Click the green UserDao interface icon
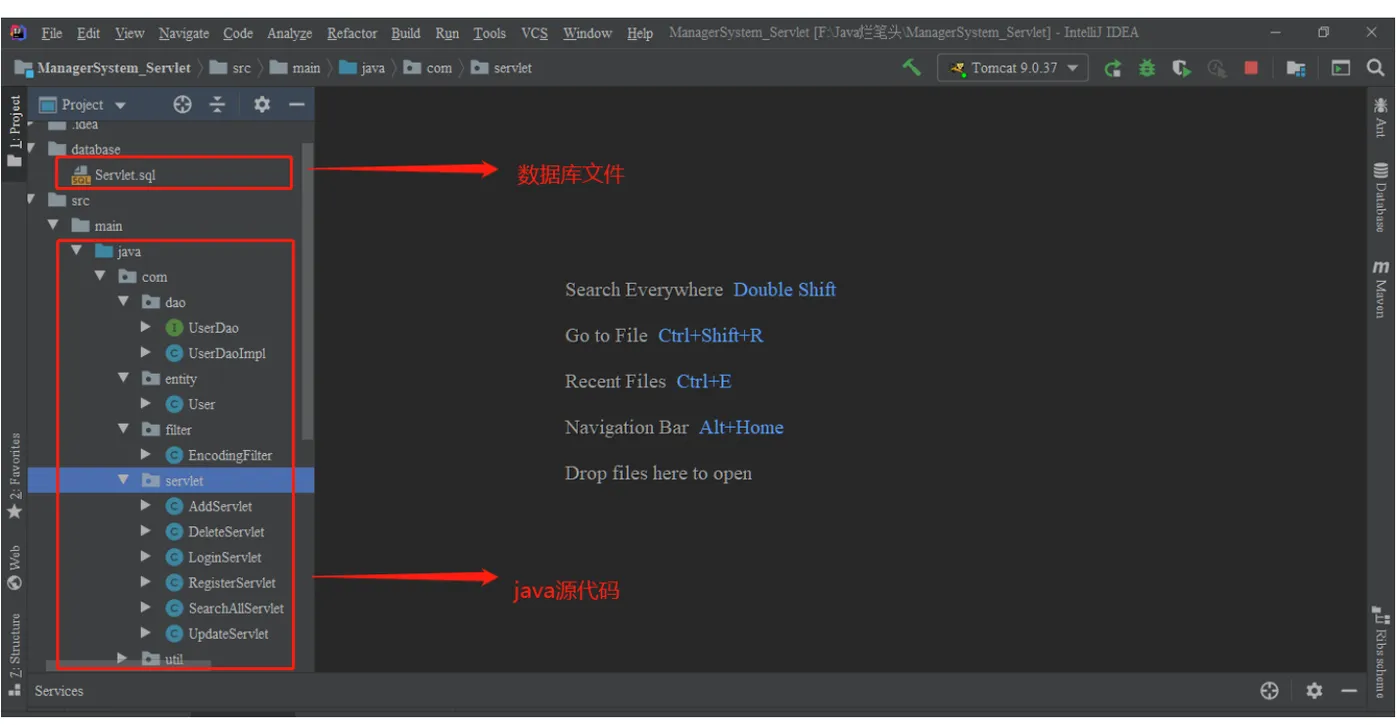This screenshot has width=1400, height=725. pyautogui.click(x=174, y=327)
